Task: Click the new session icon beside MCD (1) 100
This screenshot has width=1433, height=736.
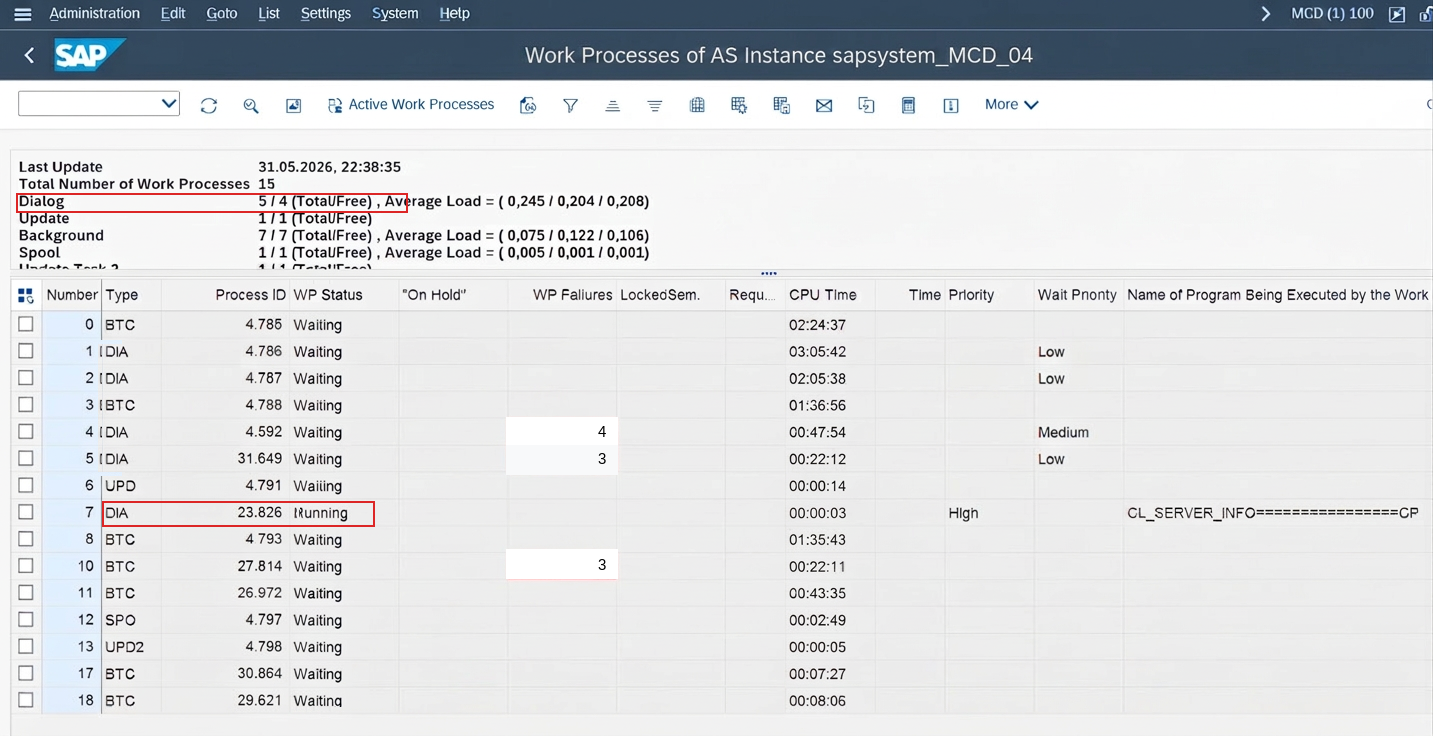Action: click(1397, 14)
